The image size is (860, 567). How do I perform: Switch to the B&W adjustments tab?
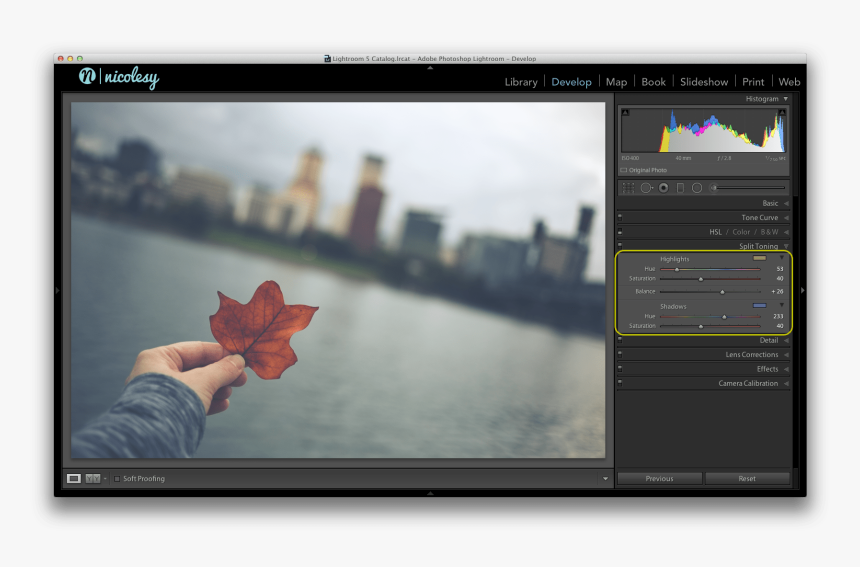click(x=769, y=232)
